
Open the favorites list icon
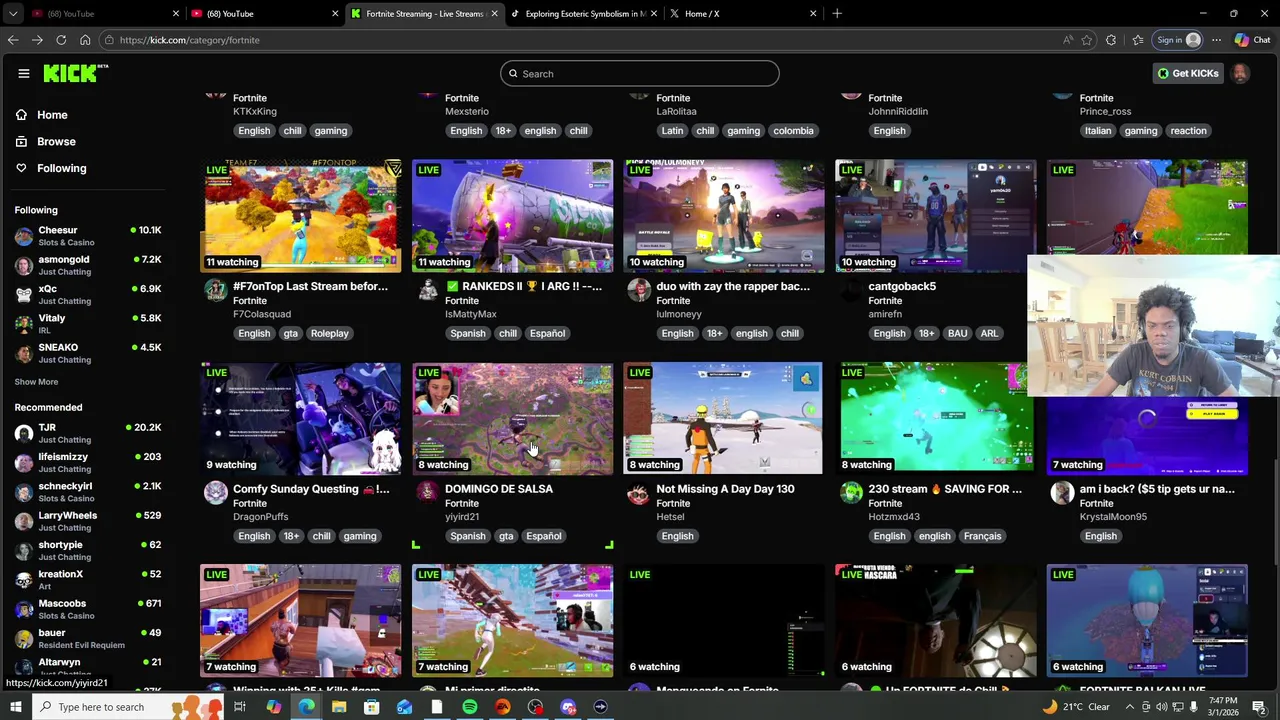(1138, 40)
